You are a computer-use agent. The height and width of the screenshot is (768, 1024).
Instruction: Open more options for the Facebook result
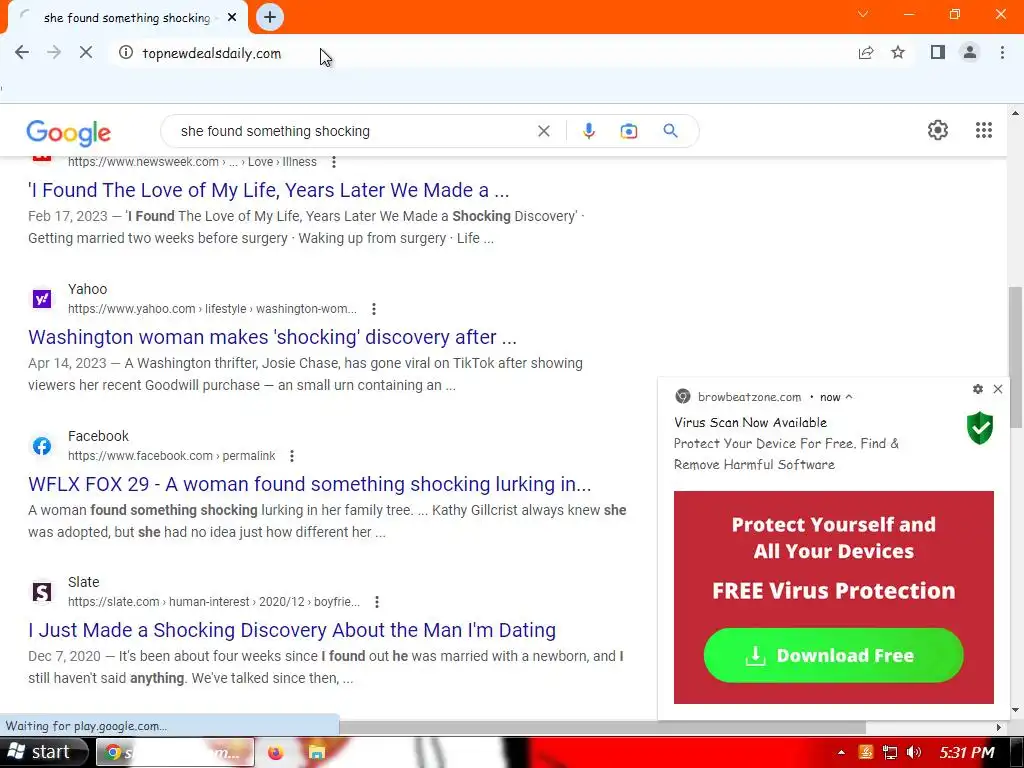[x=292, y=456]
